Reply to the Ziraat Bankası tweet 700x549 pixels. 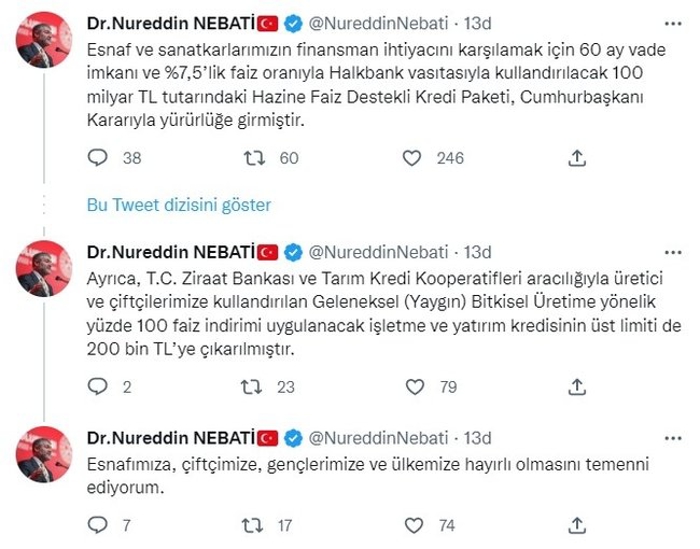(97, 387)
